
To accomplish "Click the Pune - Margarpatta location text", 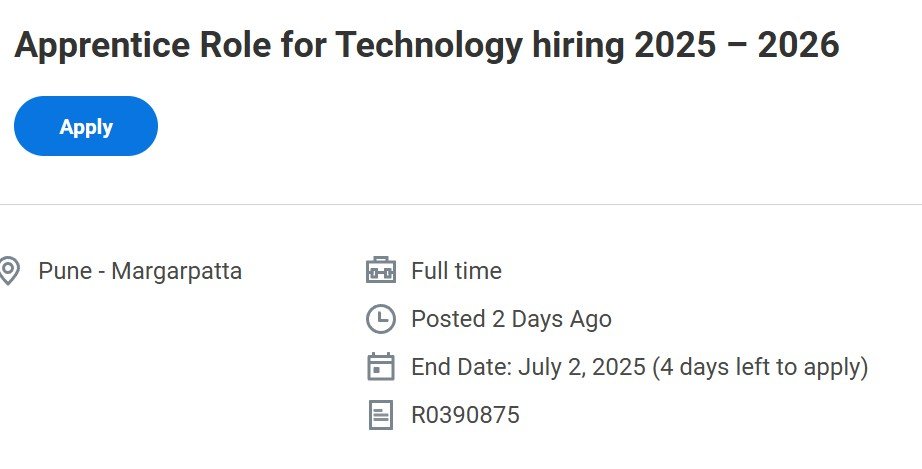I will point(140,272).
